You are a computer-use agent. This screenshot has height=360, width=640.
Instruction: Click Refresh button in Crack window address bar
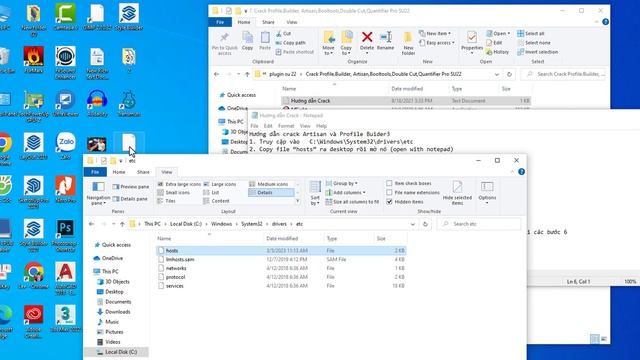click(509, 74)
